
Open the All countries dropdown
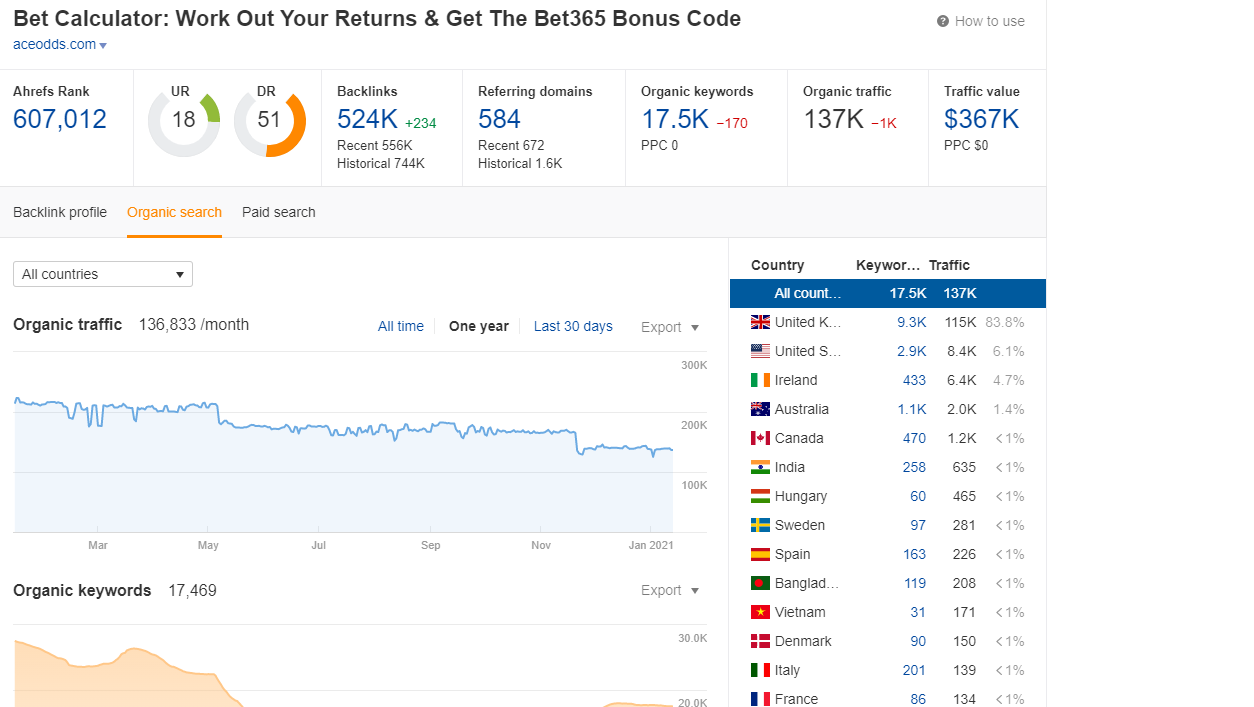tap(103, 274)
